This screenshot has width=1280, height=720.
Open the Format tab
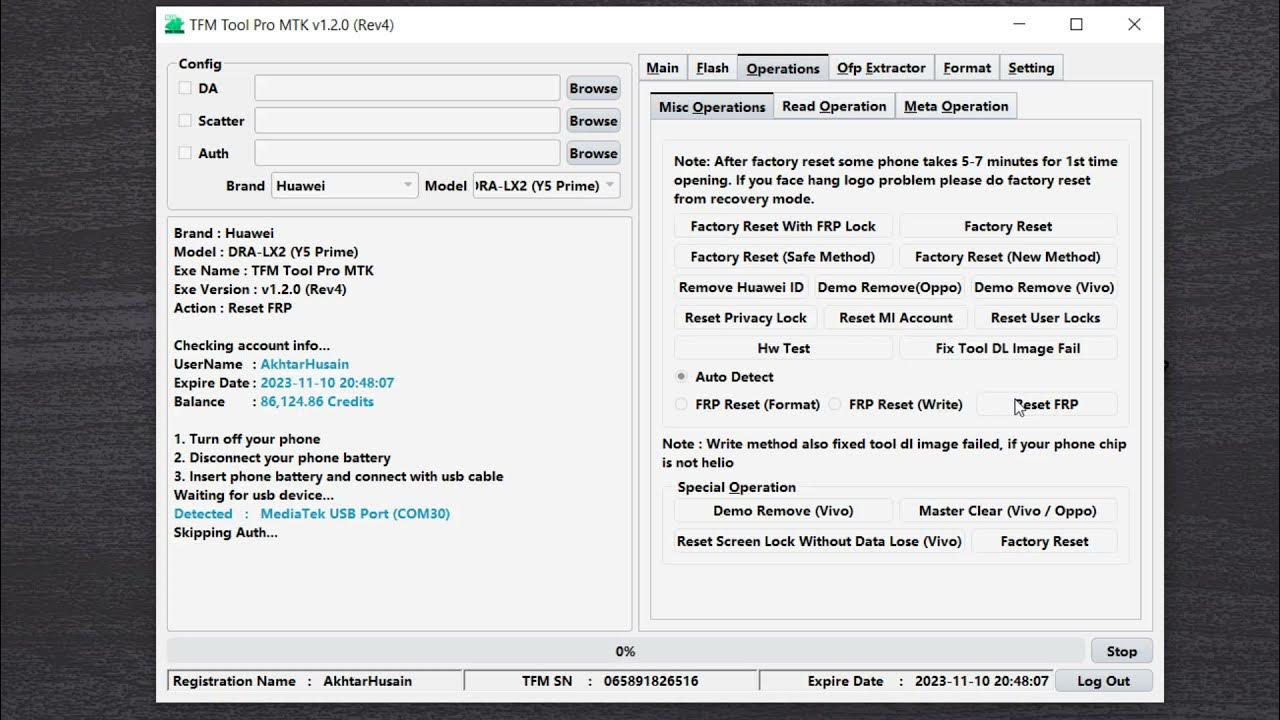[967, 68]
